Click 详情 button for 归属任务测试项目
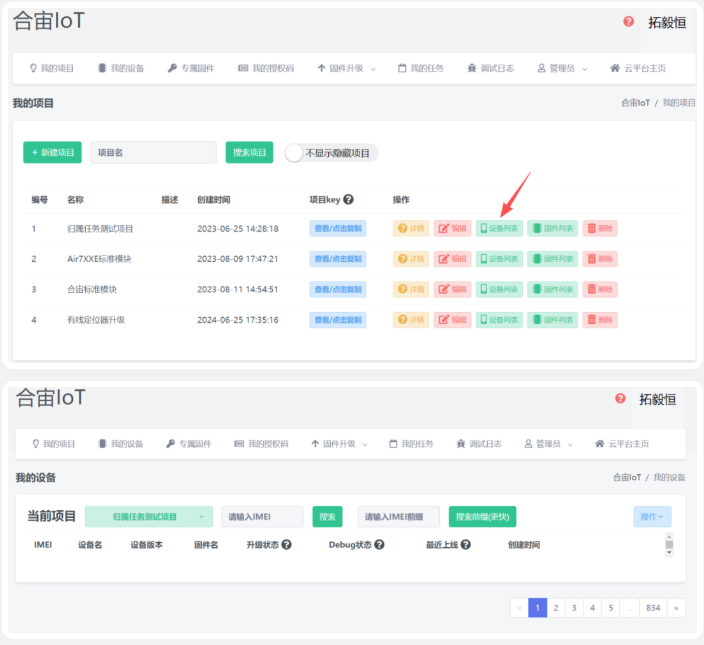This screenshot has width=704, height=645. [x=411, y=228]
